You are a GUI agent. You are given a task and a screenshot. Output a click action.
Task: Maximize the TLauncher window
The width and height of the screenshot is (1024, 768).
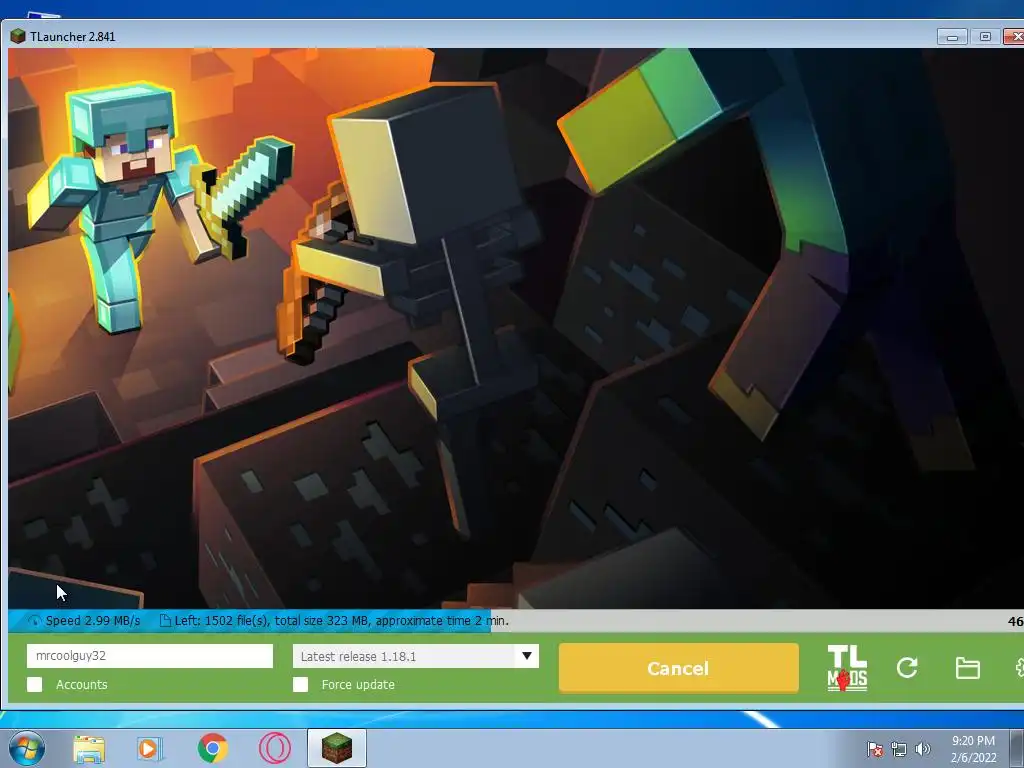tap(985, 37)
